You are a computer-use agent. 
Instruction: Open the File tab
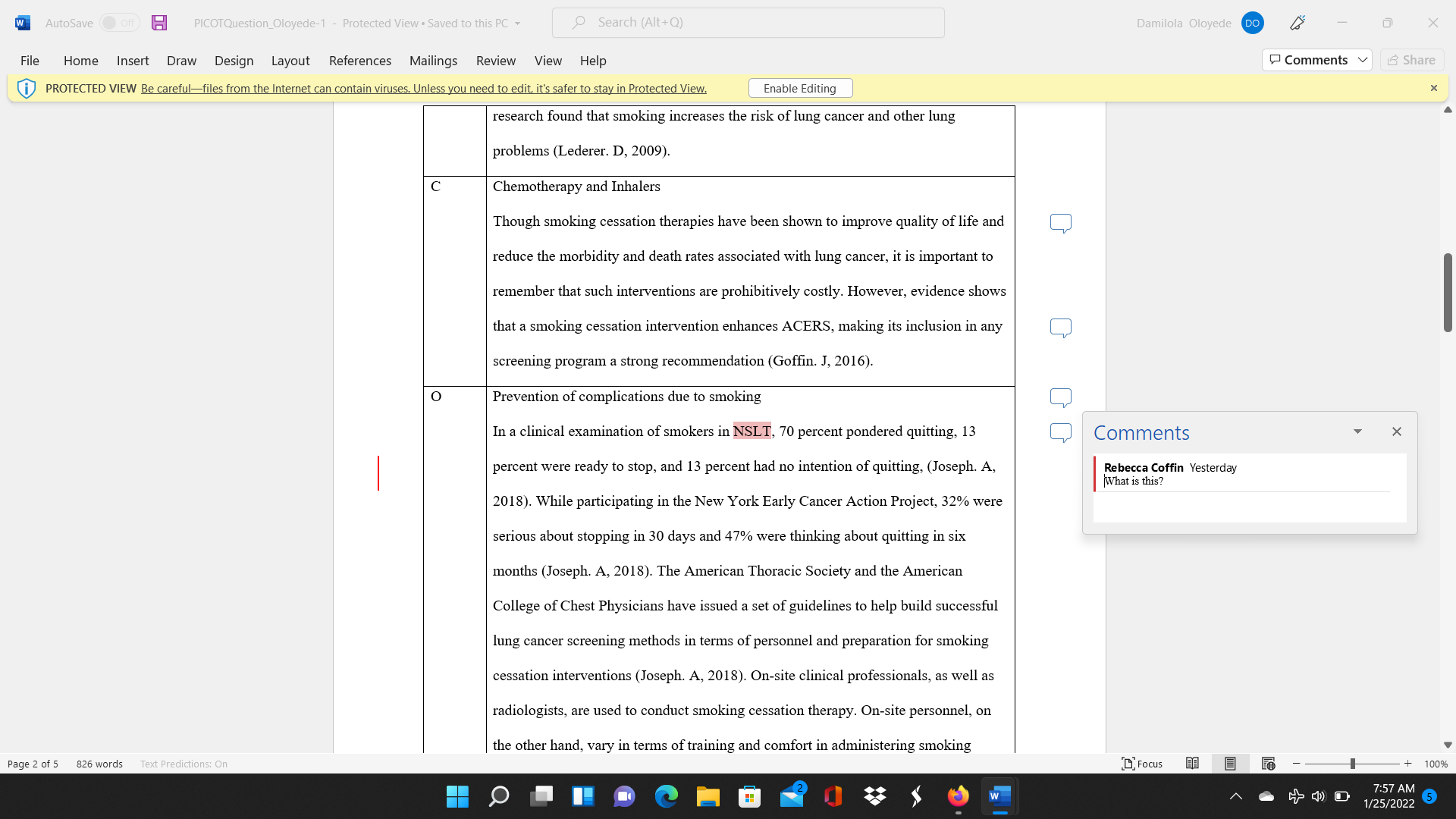[30, 61]
